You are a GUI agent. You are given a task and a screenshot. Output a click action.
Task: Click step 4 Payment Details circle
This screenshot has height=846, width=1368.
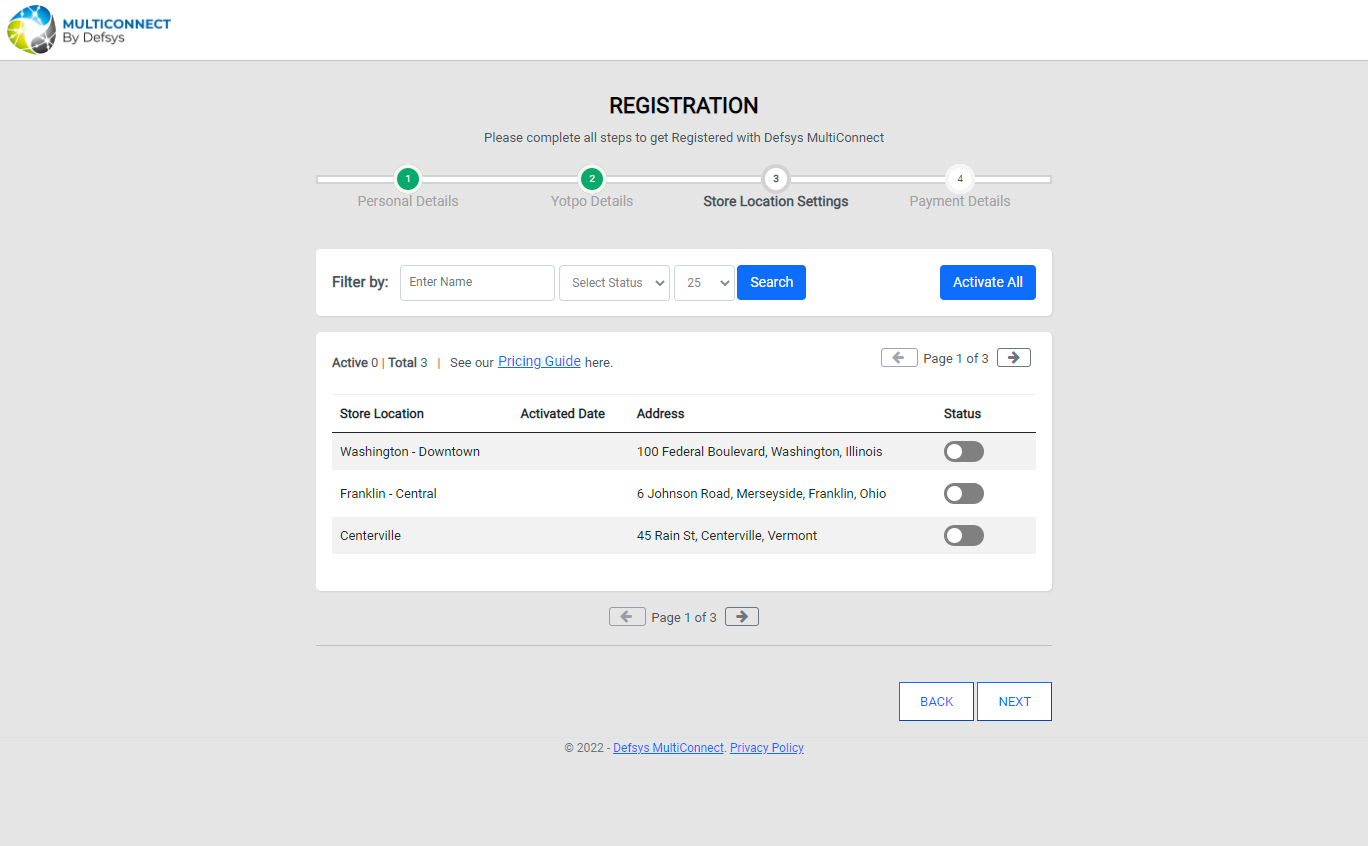point(959,178)
